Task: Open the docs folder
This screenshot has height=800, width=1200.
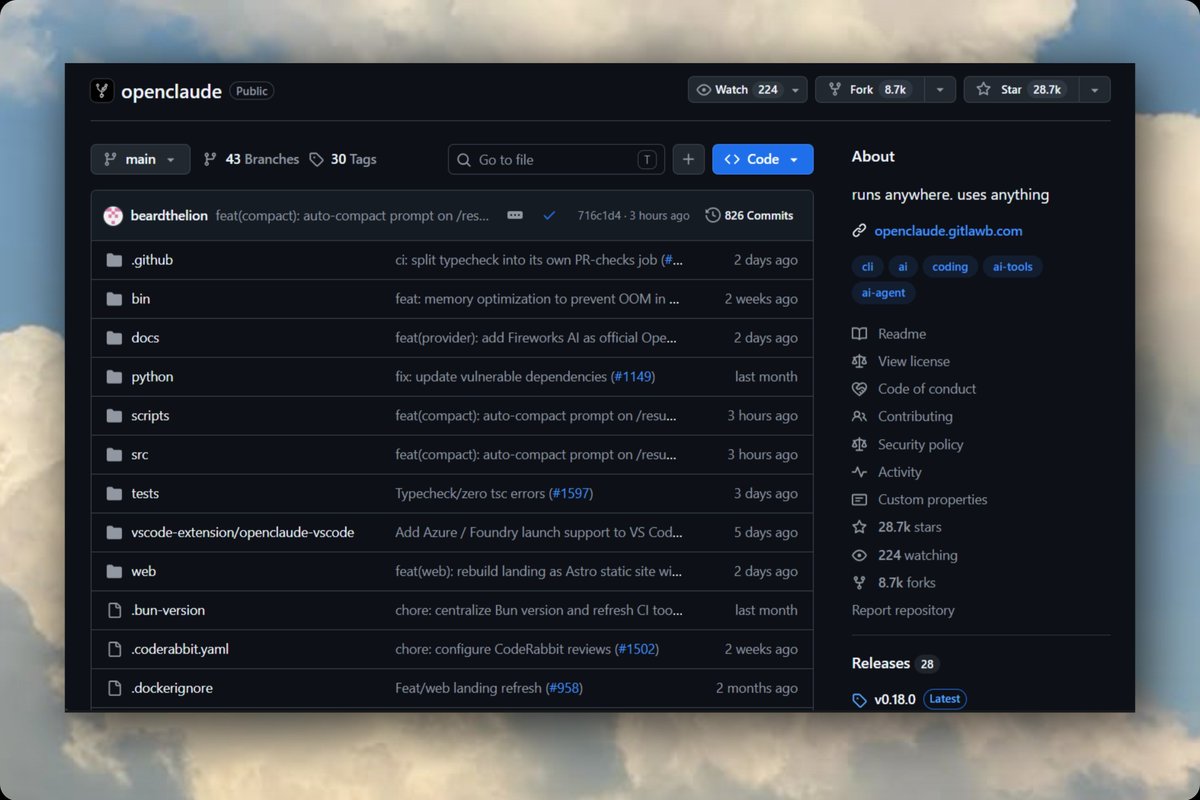Action: tap(145, 338)
